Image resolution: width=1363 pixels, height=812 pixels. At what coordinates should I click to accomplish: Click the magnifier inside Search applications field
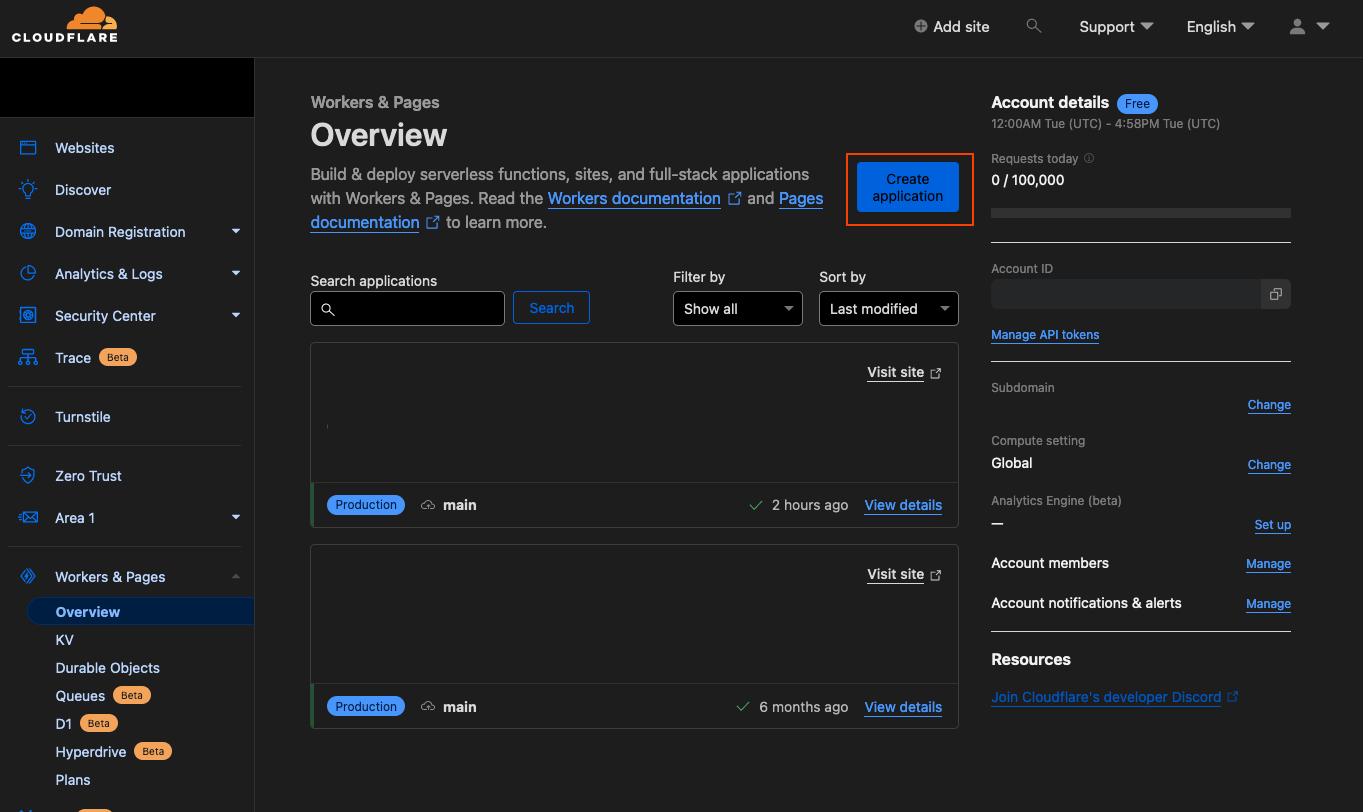coord(327,309)
